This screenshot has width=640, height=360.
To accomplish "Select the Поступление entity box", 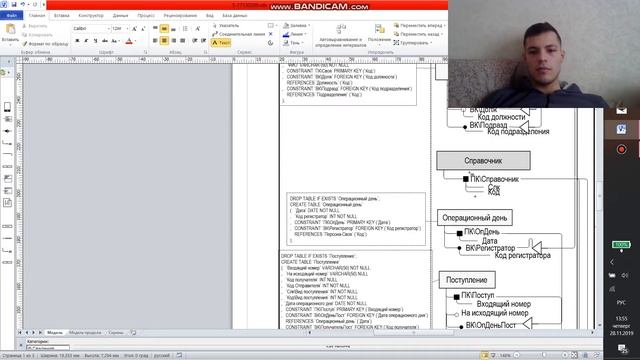I will 467,280.
